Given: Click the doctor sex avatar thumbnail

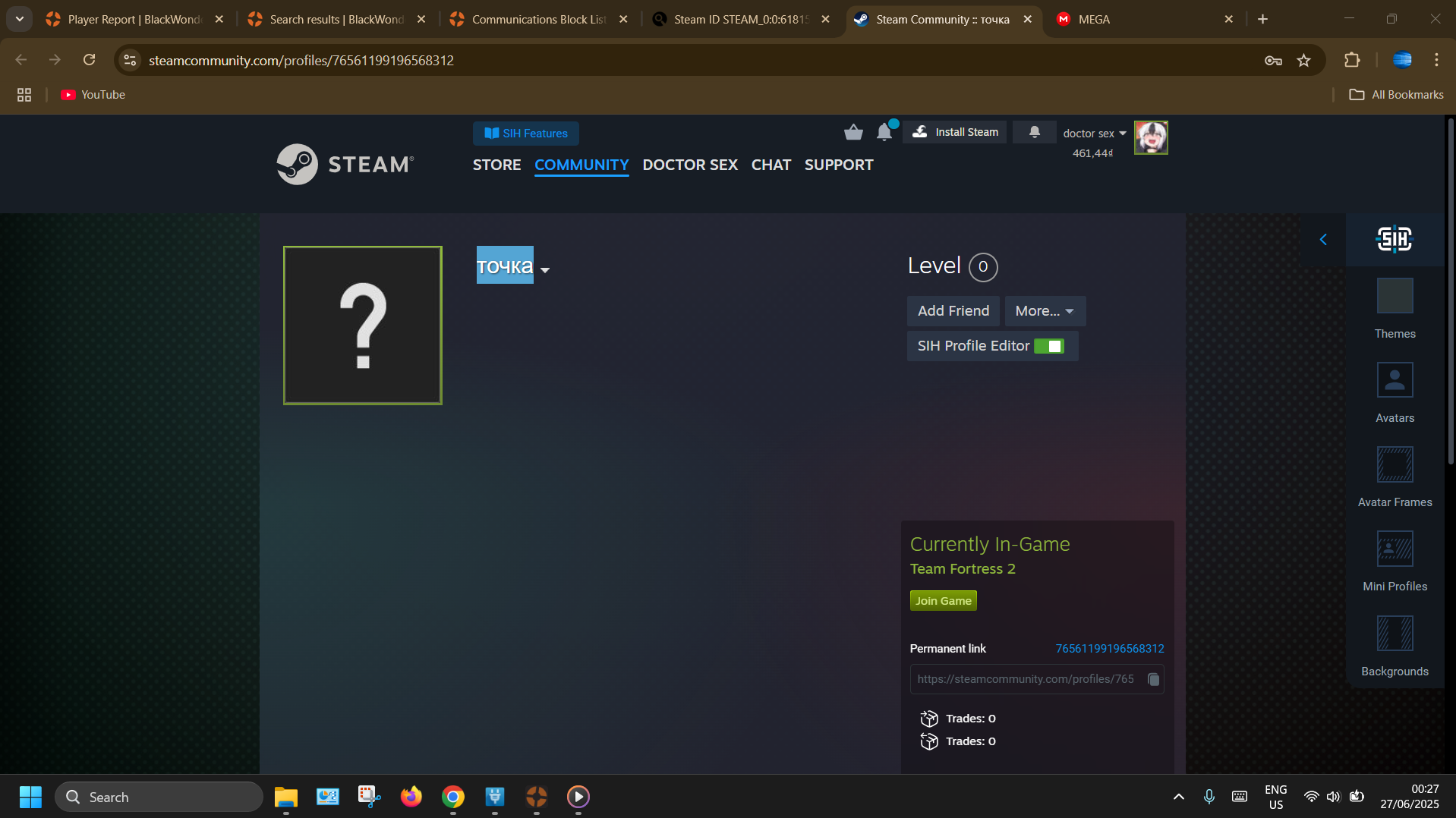Looking at the screenshot, I should (1151, 137).
